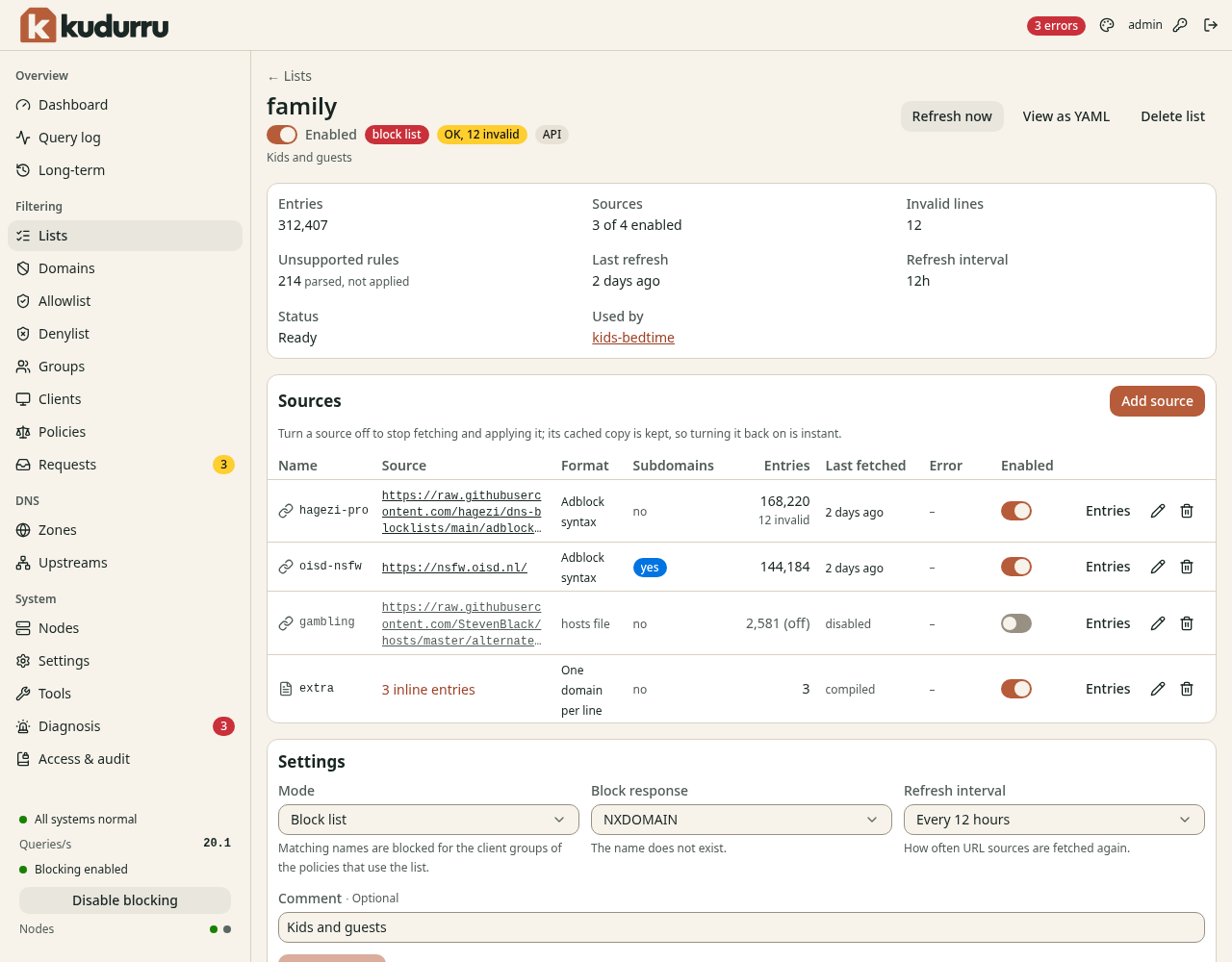Click the link icon beside hagezi-pro

tap(286, 511)
